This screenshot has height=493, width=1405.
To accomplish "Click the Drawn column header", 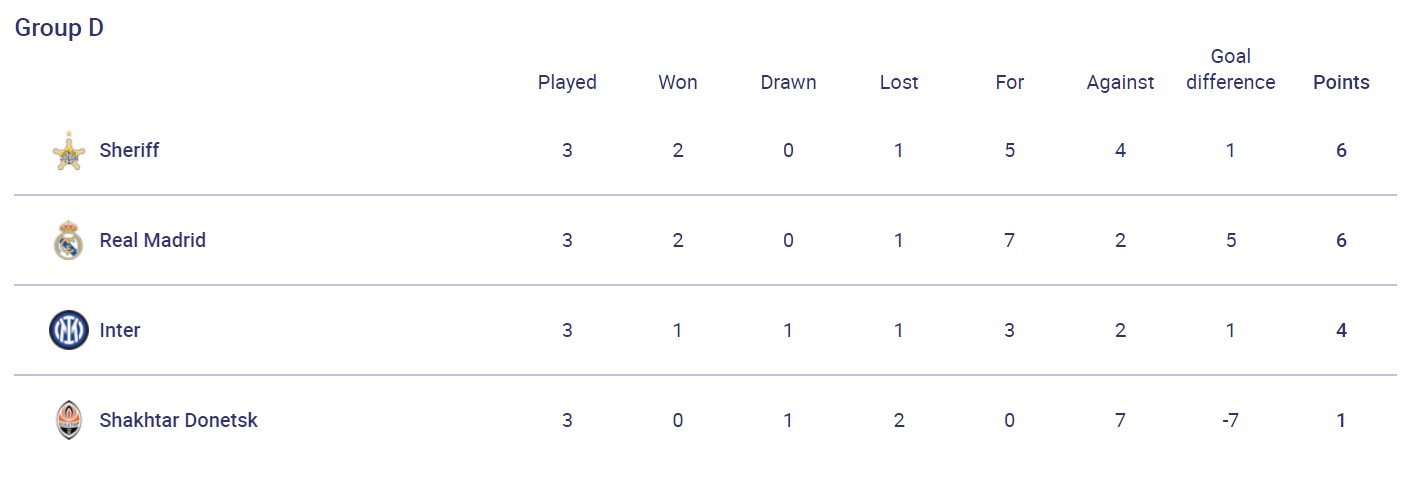I will 788,83.
